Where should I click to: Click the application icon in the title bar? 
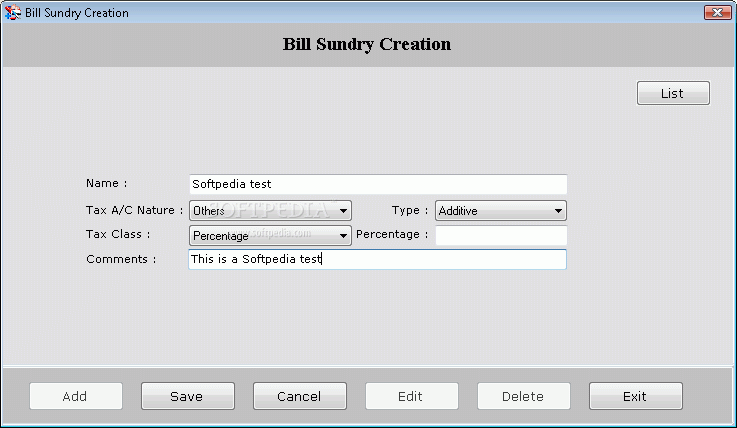13,13
